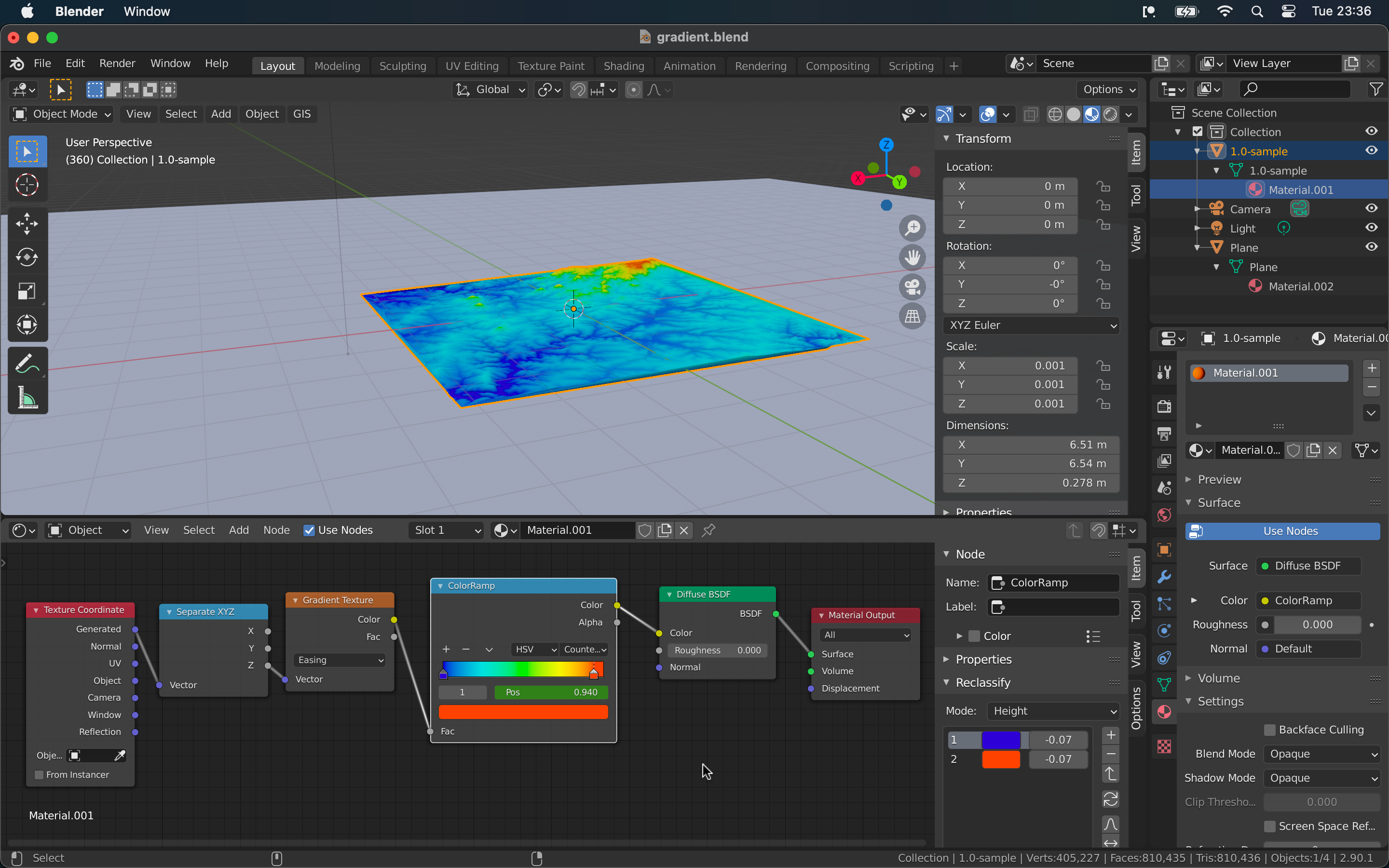The image size is (1389, 868).
Task: Open the modifier wrench properties tab
Action: click(x=1164, y=577)
